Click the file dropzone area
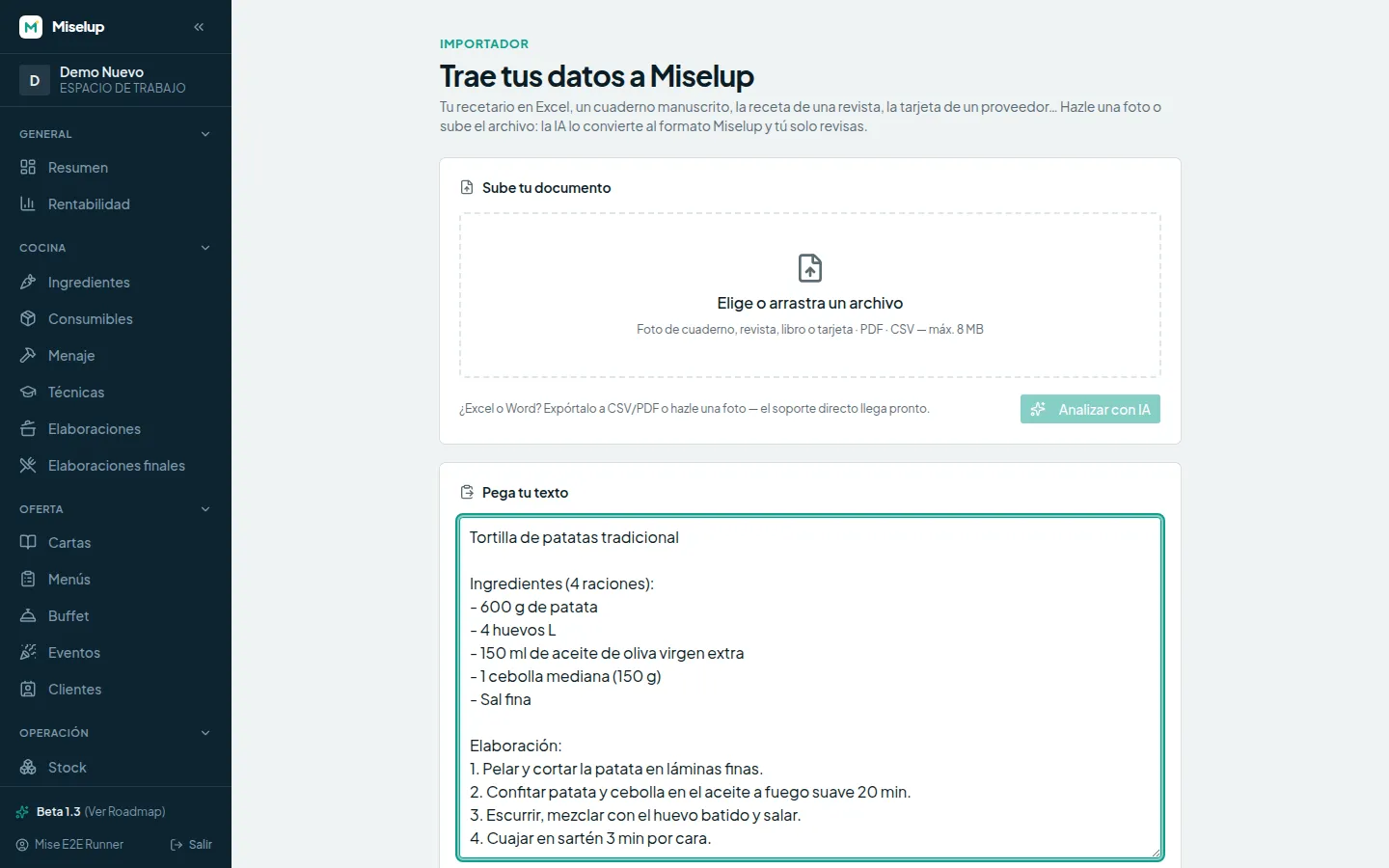The image size is (1389, 868). tap(810, 295)
